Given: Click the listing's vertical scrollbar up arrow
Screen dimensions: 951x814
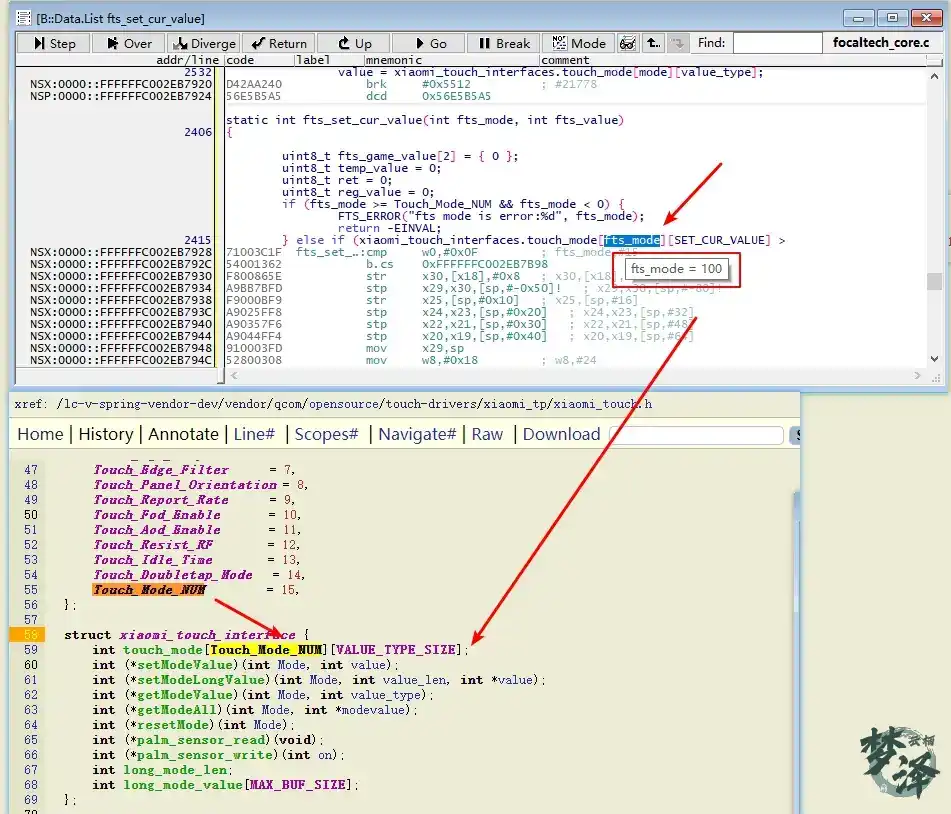Looking at the screenshot, I should coord(934,76).
